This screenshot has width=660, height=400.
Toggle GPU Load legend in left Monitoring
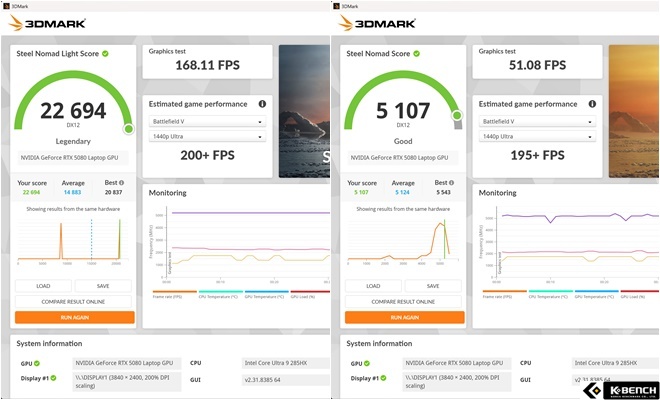[310, 294]
